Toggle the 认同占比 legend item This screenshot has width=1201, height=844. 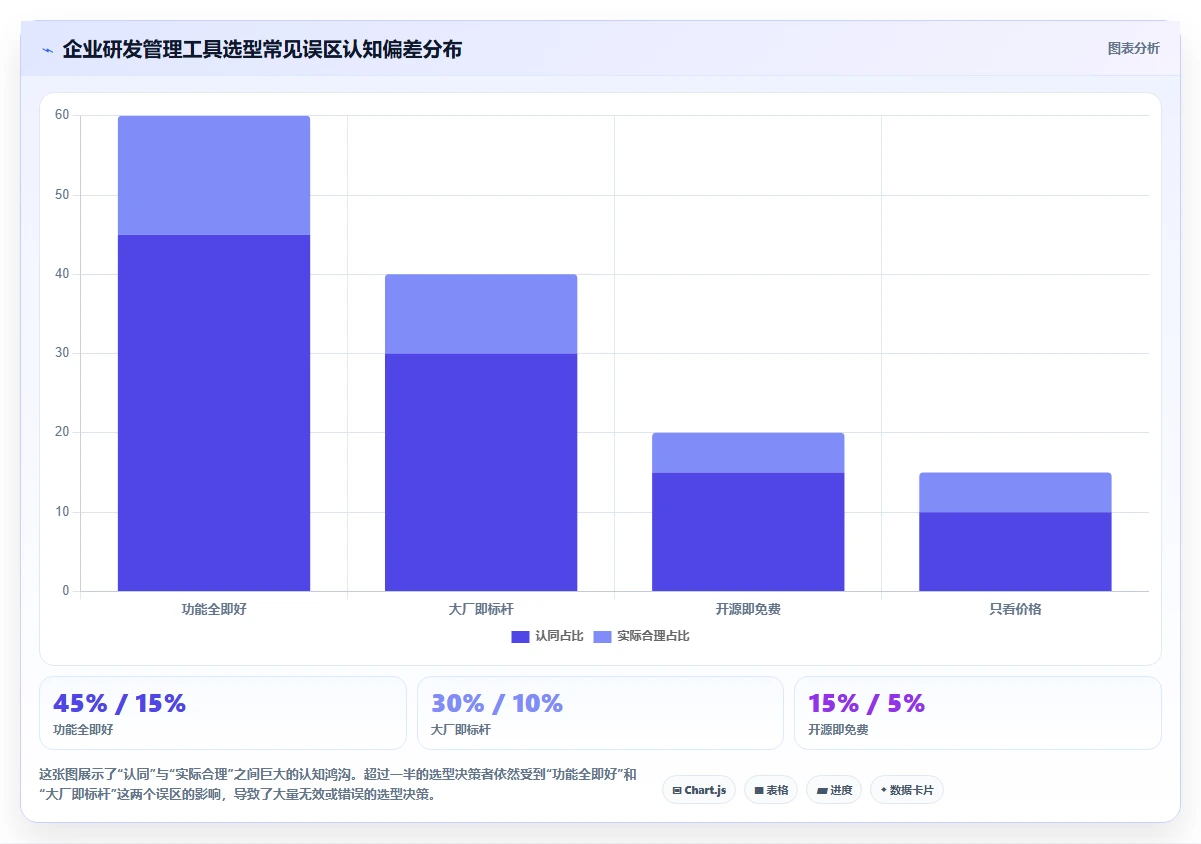click(x=547, y=636)
